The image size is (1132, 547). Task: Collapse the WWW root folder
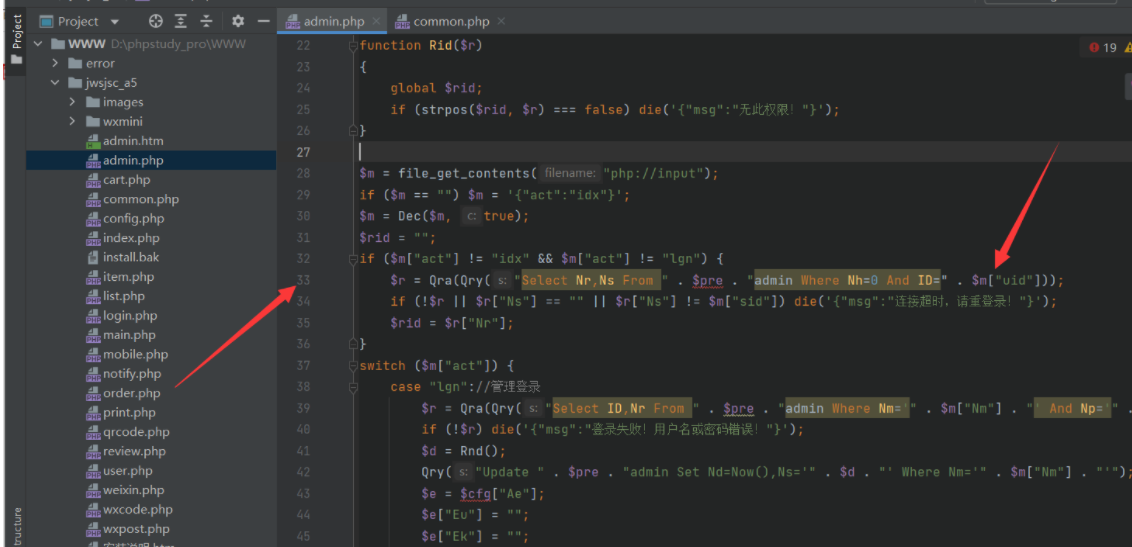(38, 44)
